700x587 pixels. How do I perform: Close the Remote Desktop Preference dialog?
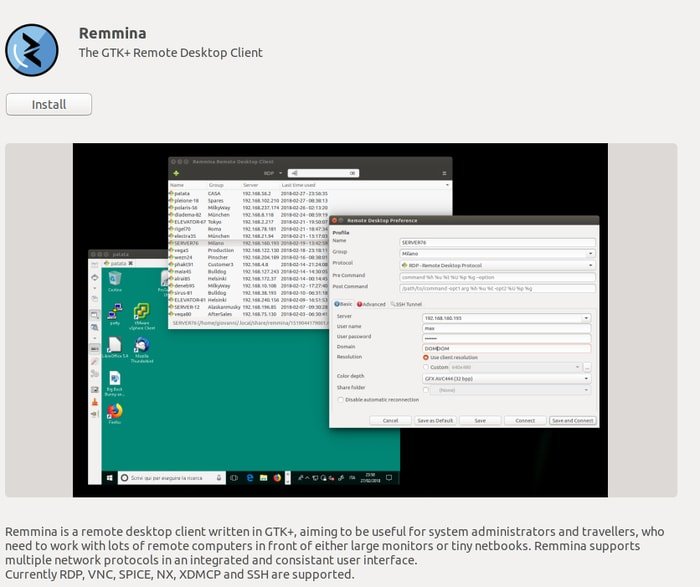pos(334,221)
